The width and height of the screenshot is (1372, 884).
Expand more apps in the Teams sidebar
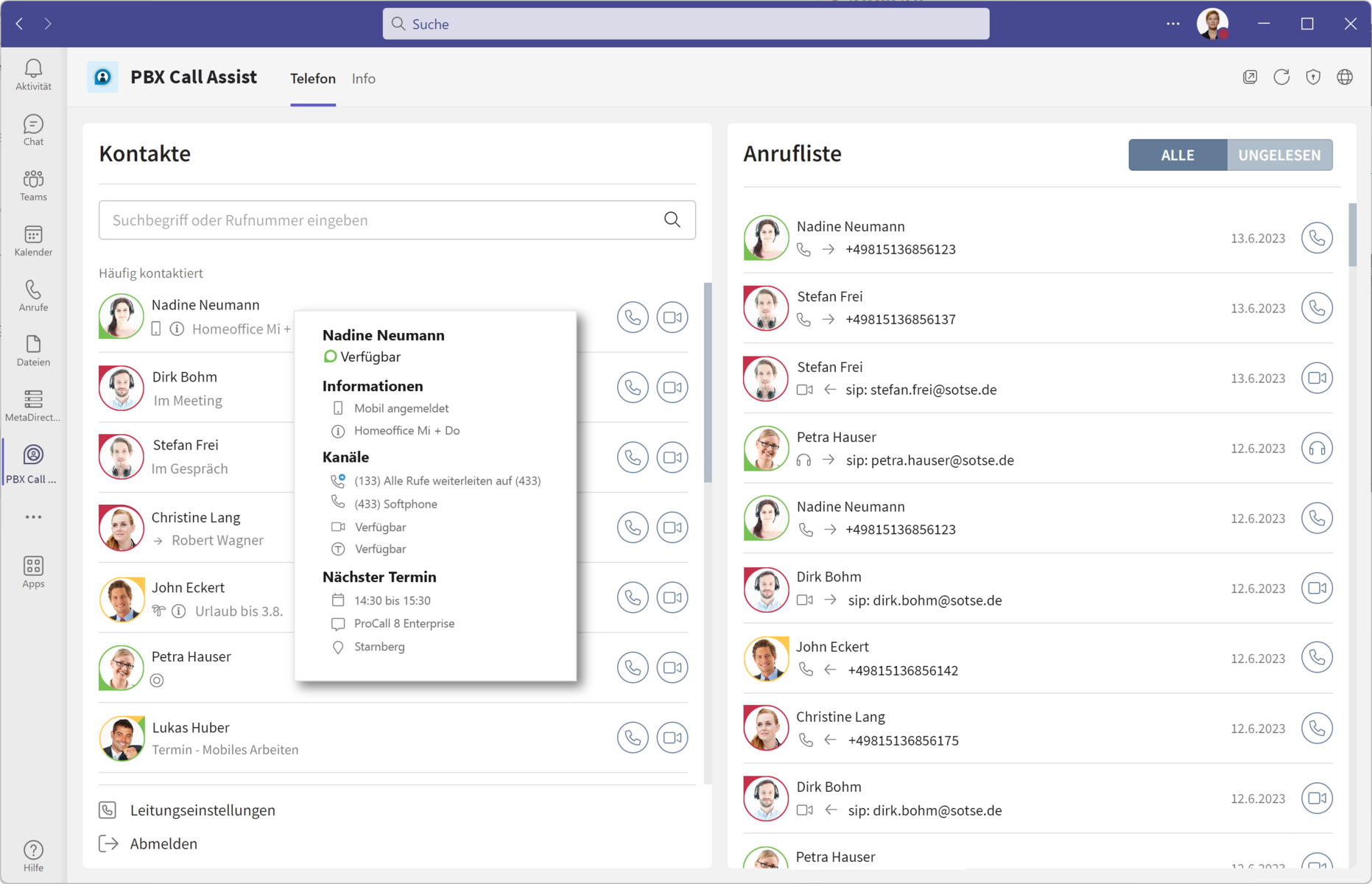click(x=33, y=517)
